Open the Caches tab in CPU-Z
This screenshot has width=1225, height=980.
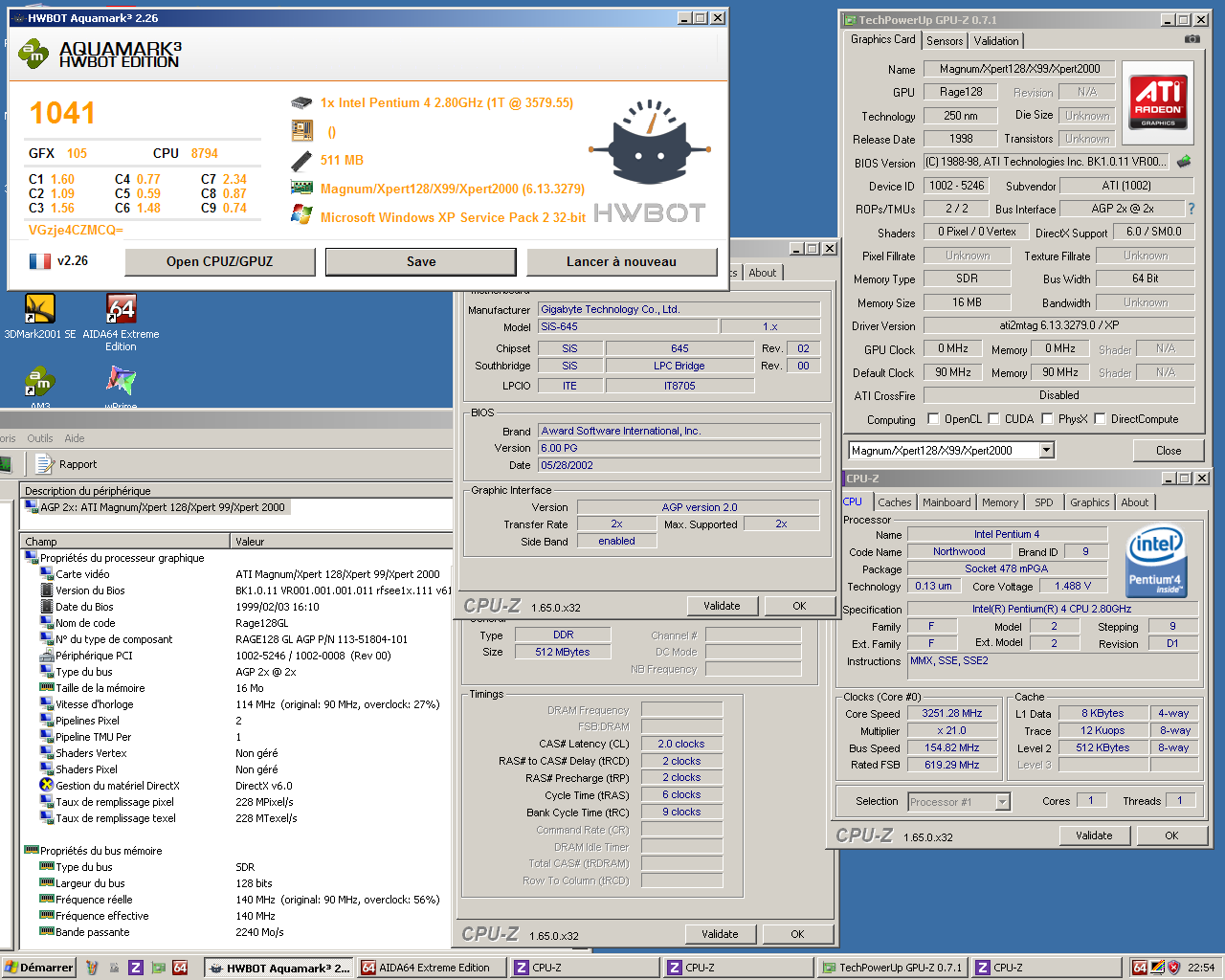coord(895,502)
